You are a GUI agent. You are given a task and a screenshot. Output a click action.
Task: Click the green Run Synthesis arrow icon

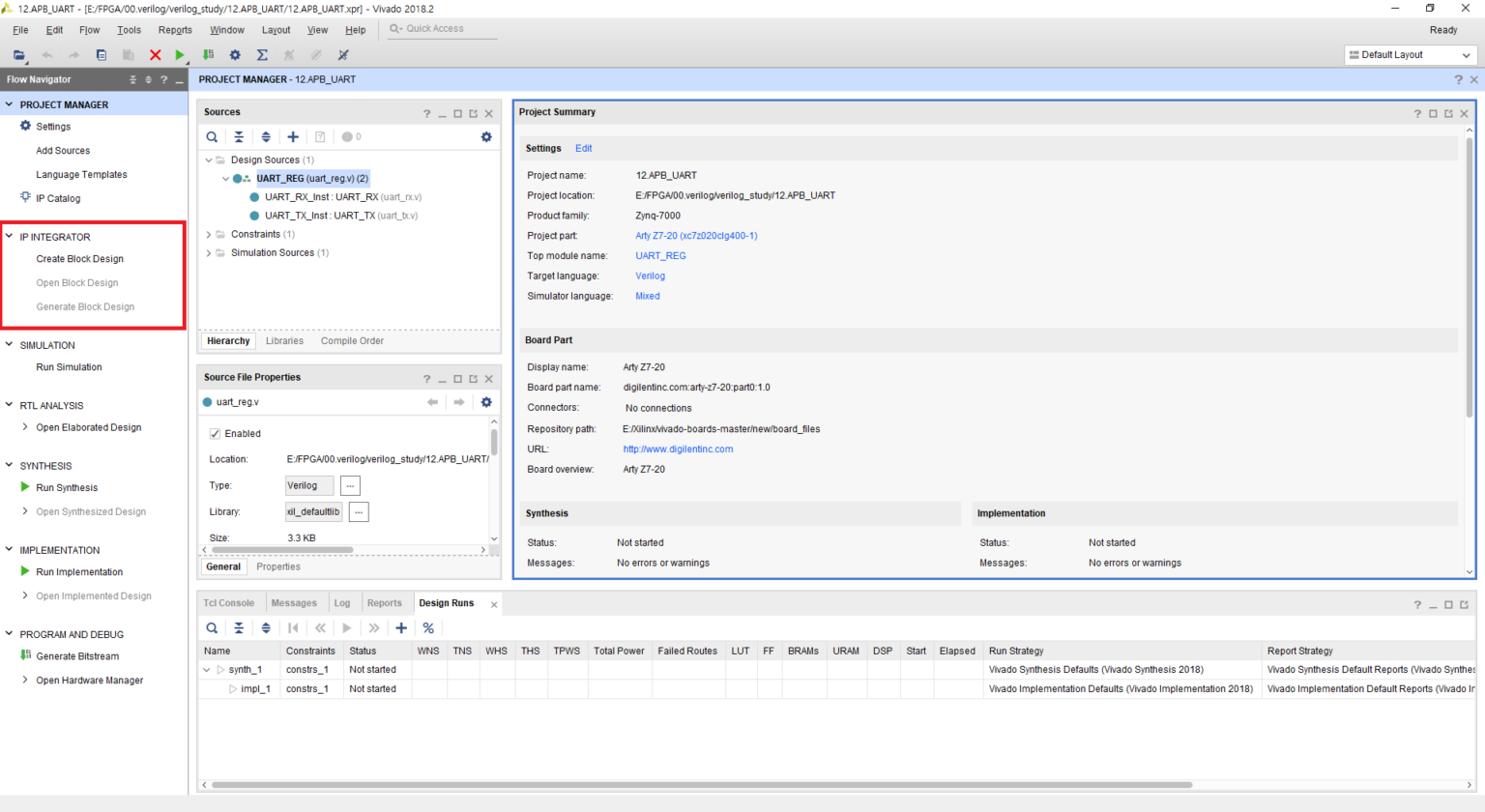(25, 487)
